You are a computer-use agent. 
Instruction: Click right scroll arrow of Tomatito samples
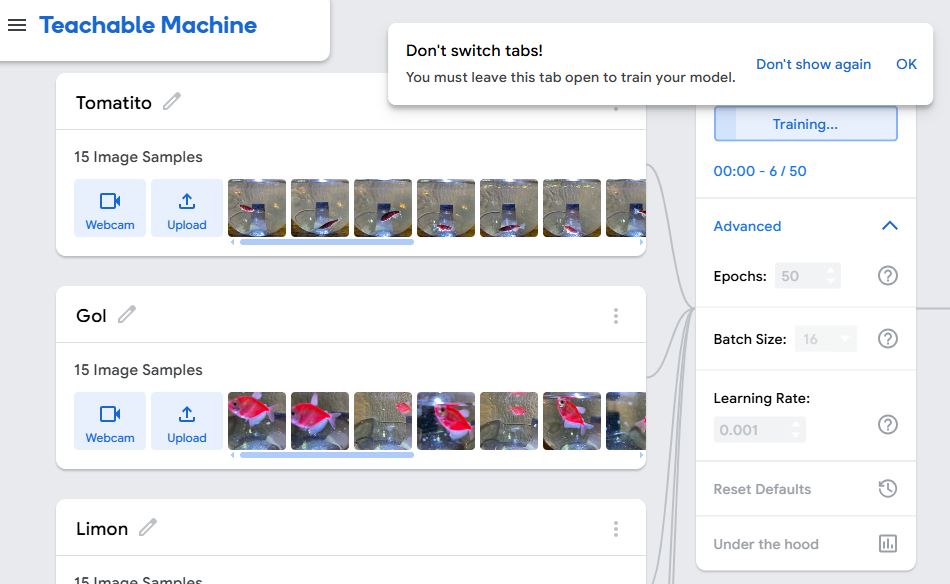[641, 242]
